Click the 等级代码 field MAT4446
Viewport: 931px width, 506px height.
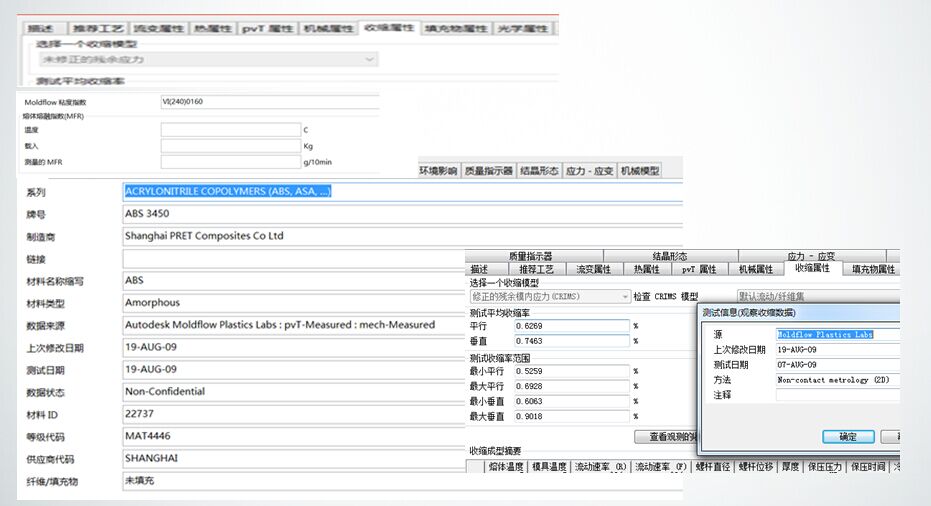[294, 437]
